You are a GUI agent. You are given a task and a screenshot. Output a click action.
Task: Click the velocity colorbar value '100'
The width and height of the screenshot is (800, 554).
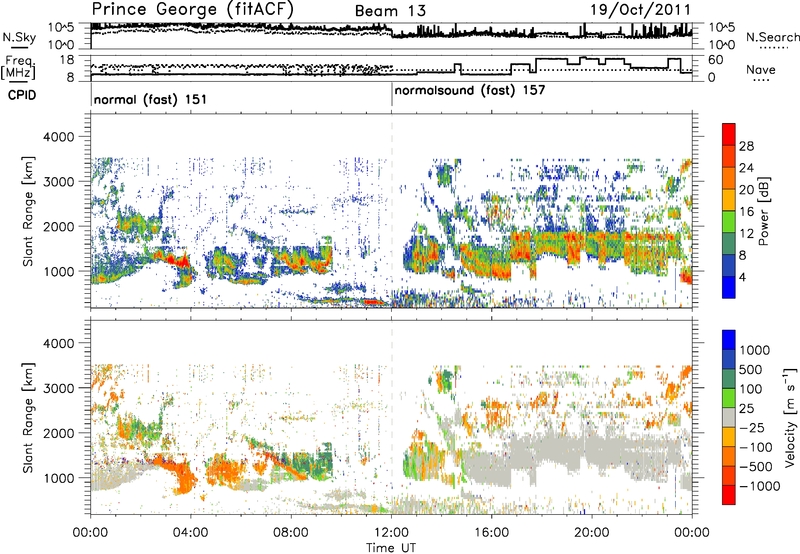pyautogui.click(x=751, y=389)
